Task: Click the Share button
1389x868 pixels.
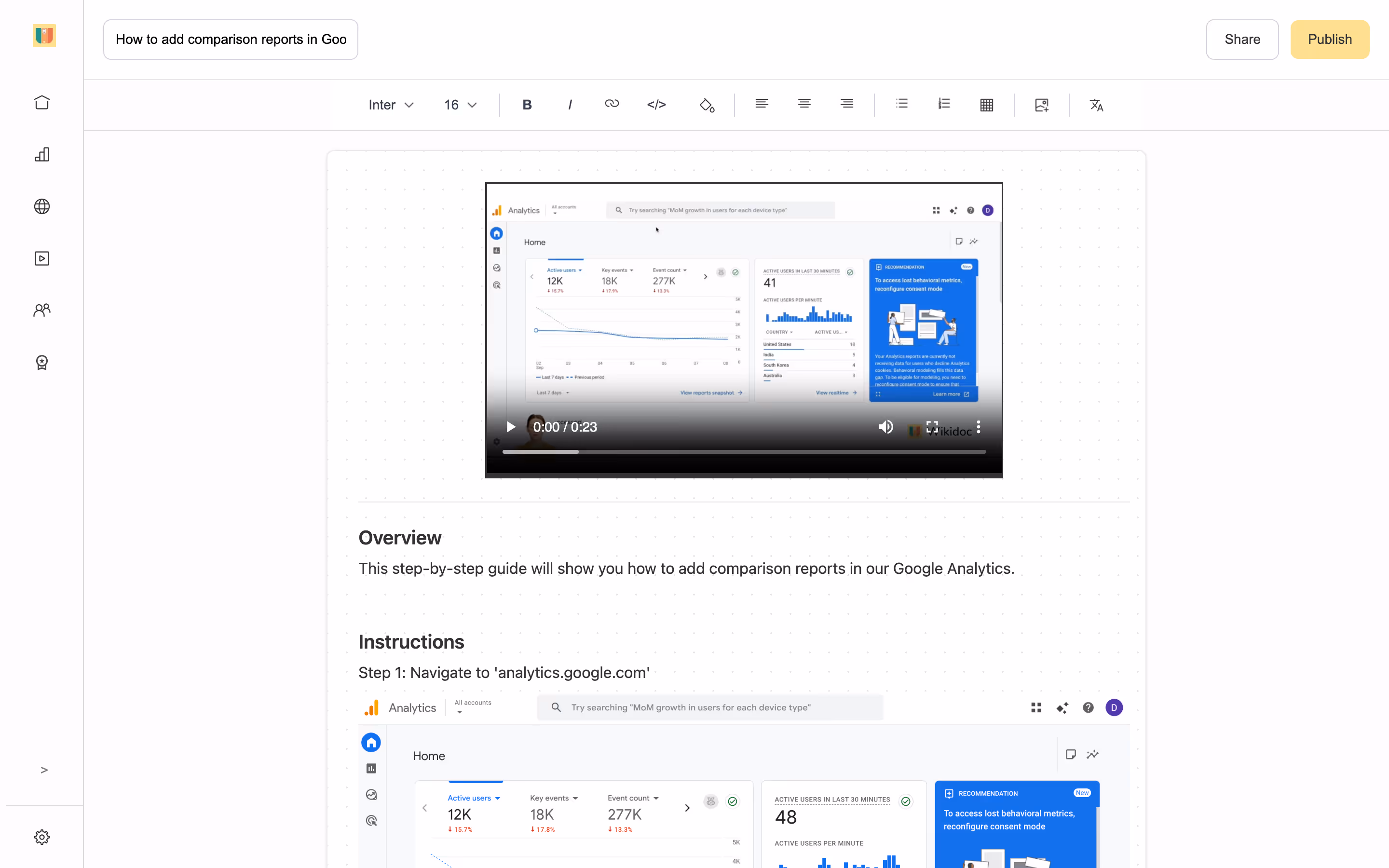Action: 1242,39
